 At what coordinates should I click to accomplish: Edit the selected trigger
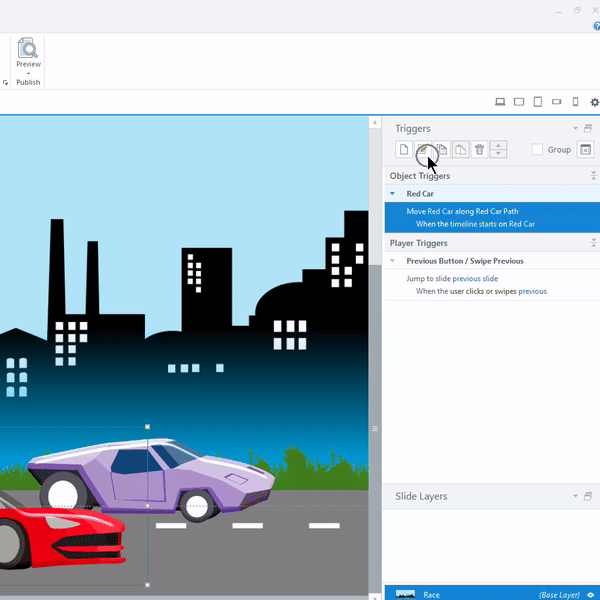[422, 149]
